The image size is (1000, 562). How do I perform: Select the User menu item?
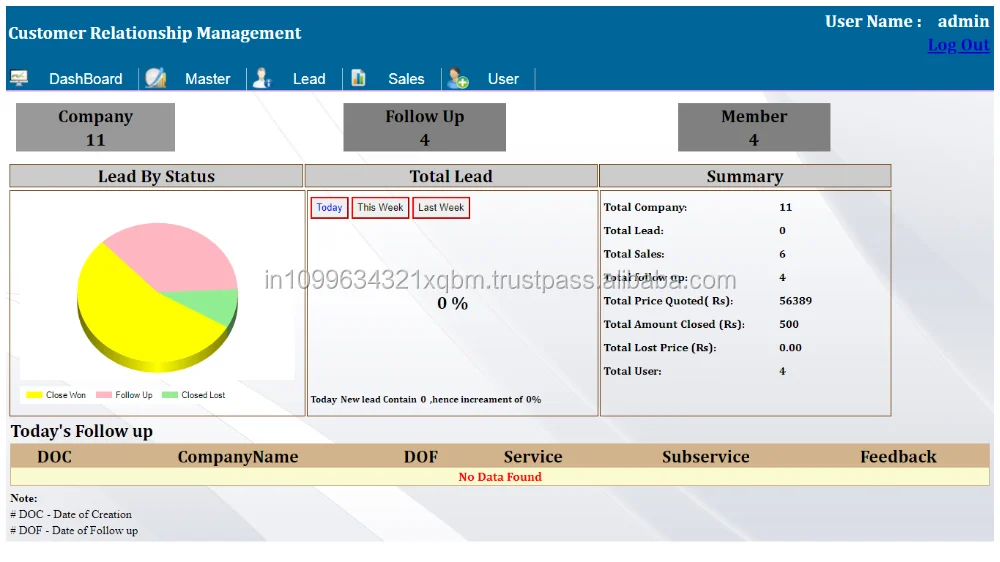[503, 79]
